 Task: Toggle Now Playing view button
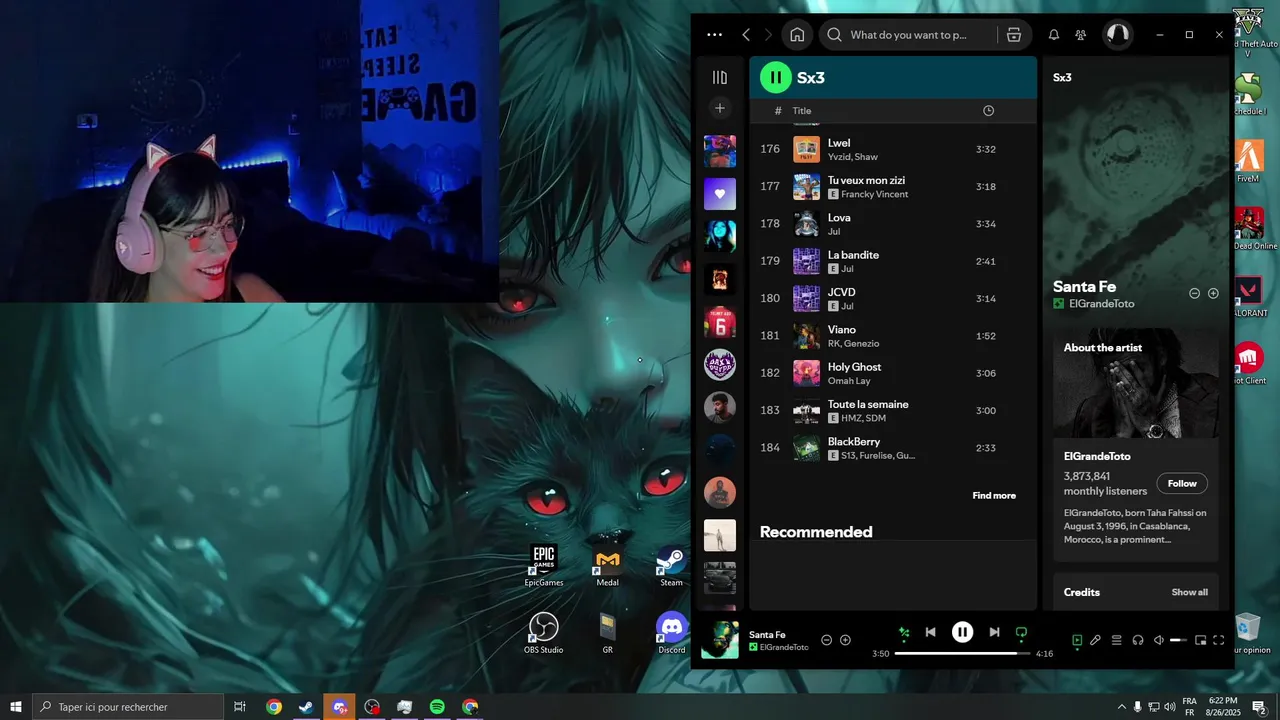tap(1077, 640)
